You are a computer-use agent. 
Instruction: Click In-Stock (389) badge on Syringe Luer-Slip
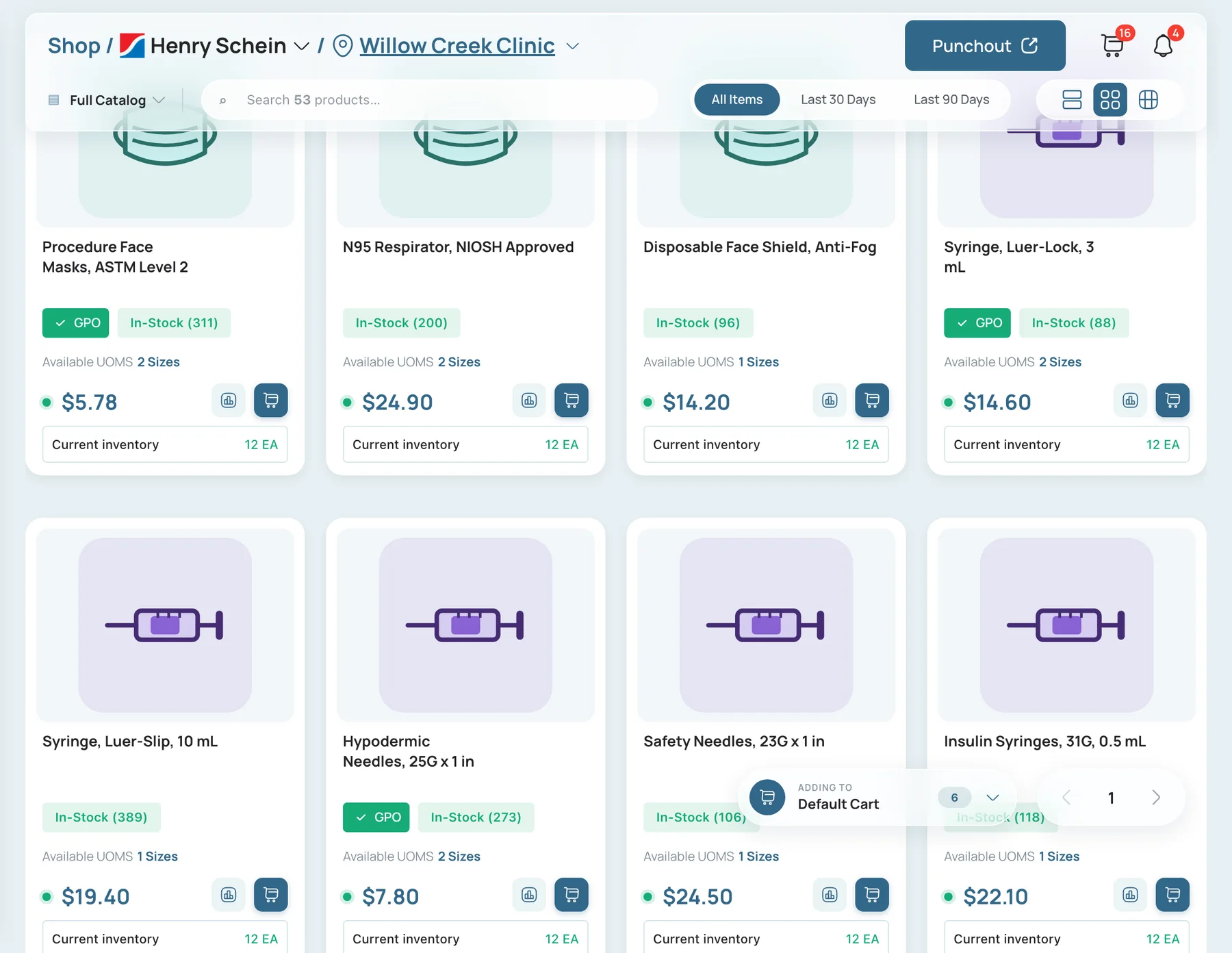[x=101, y=817]
